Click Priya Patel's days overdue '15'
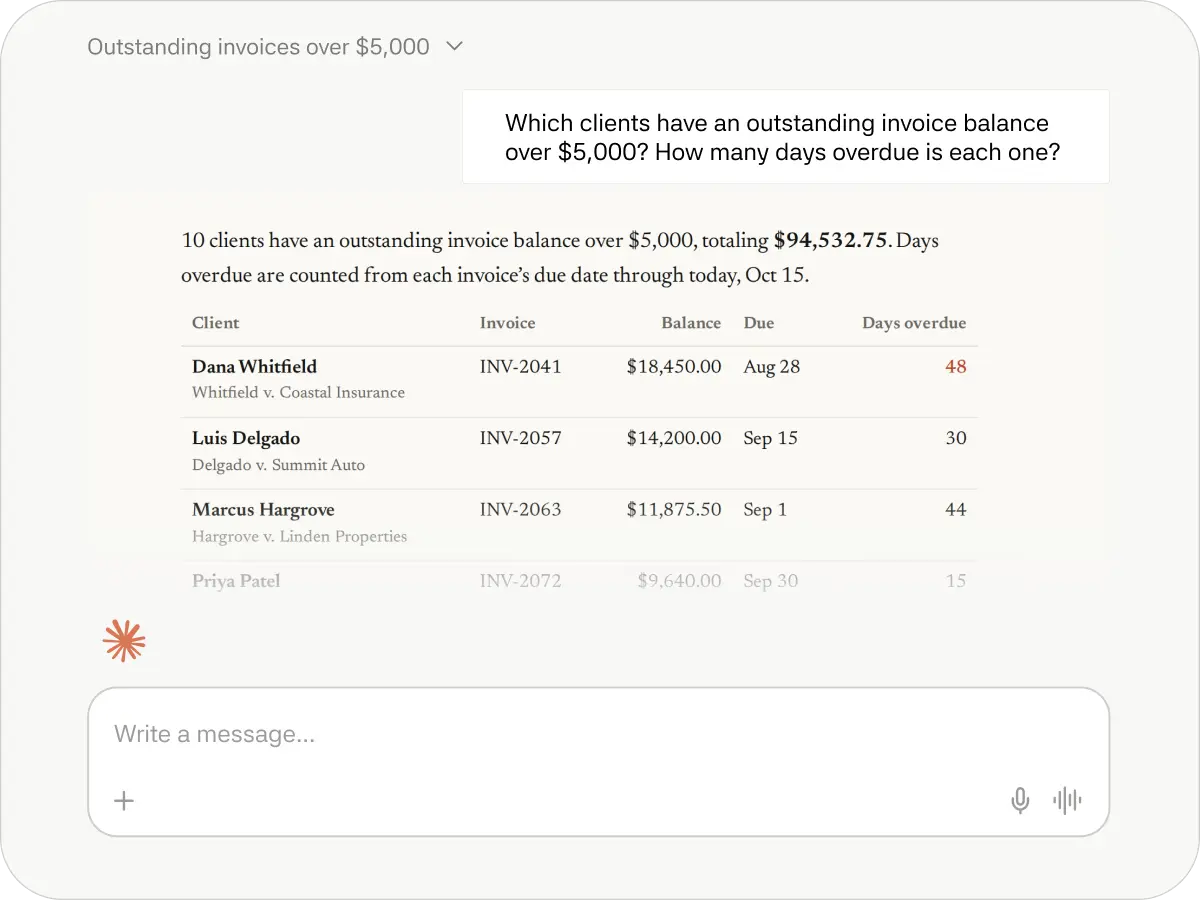 tap(956, 581)
